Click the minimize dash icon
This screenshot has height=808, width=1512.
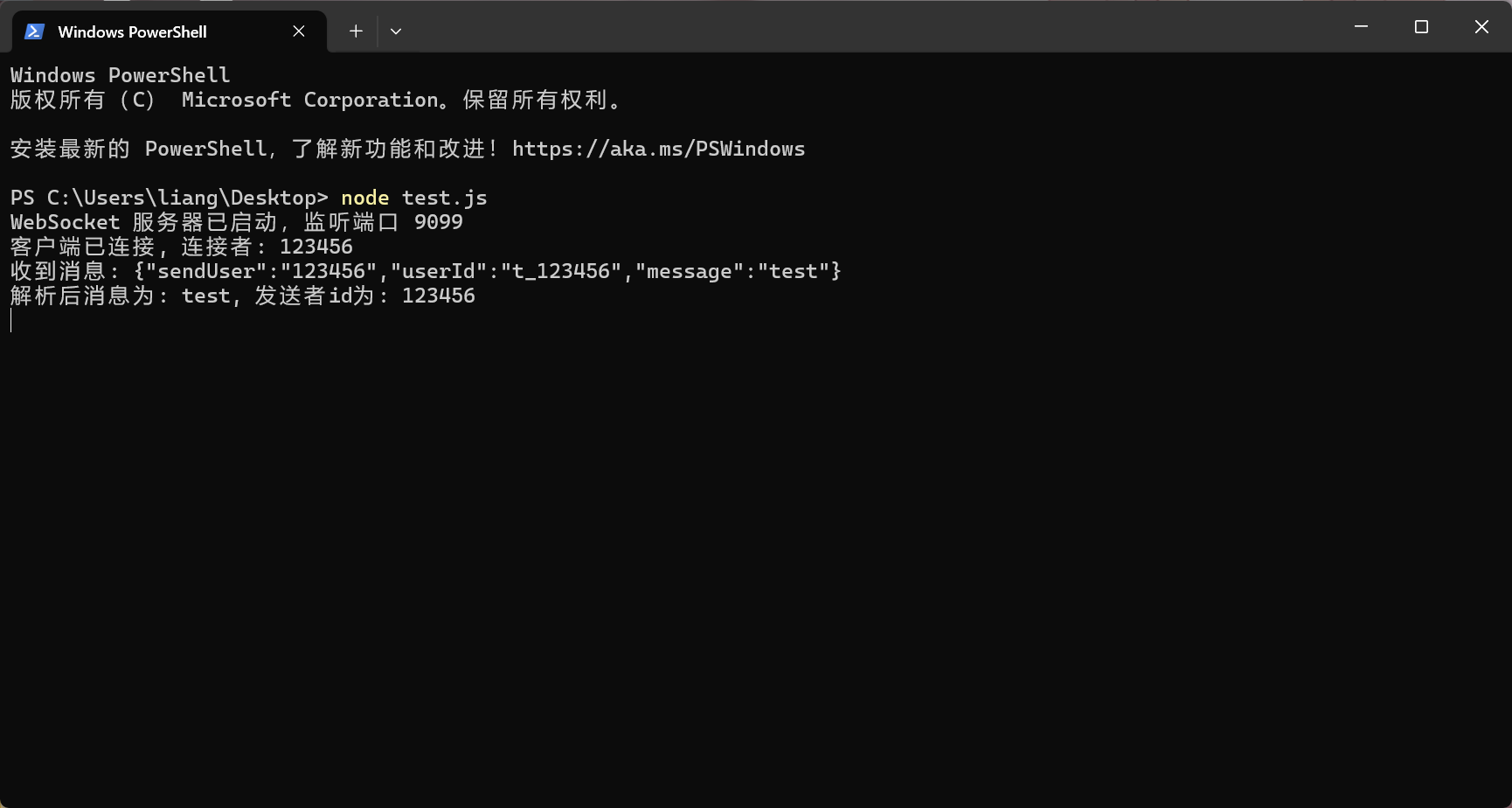(x=1360, y=26)
